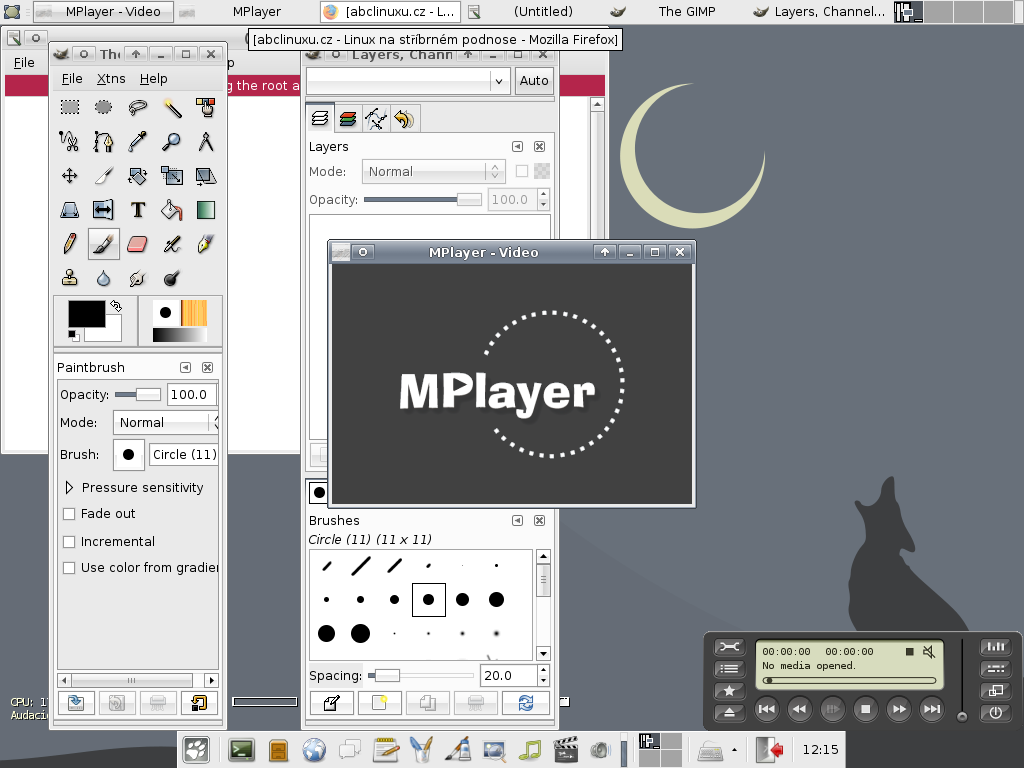Activate the Text tool

click(x=137, y=210)
